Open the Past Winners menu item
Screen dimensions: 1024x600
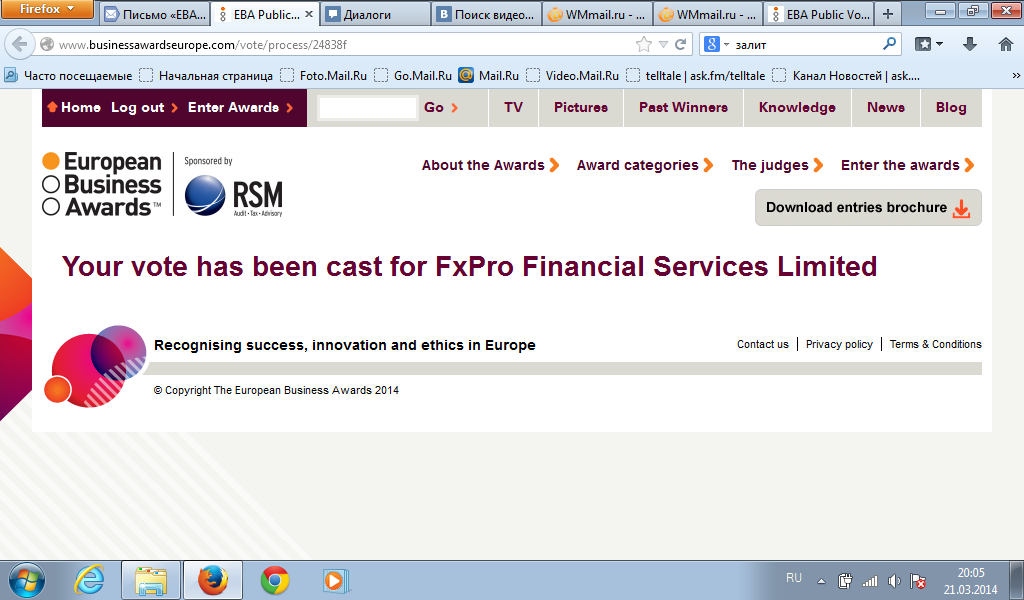pos(683,108)
